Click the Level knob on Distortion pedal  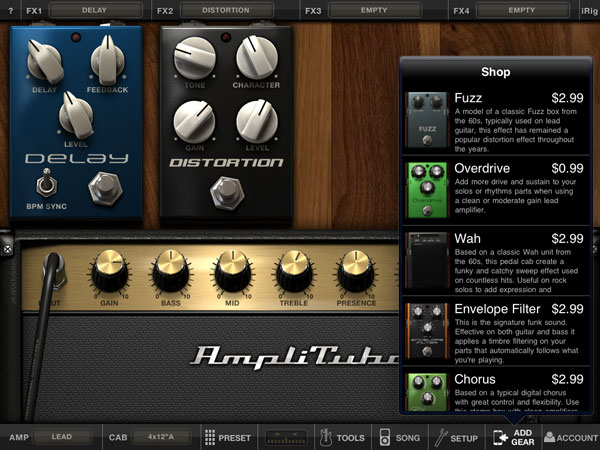point(257,122)
